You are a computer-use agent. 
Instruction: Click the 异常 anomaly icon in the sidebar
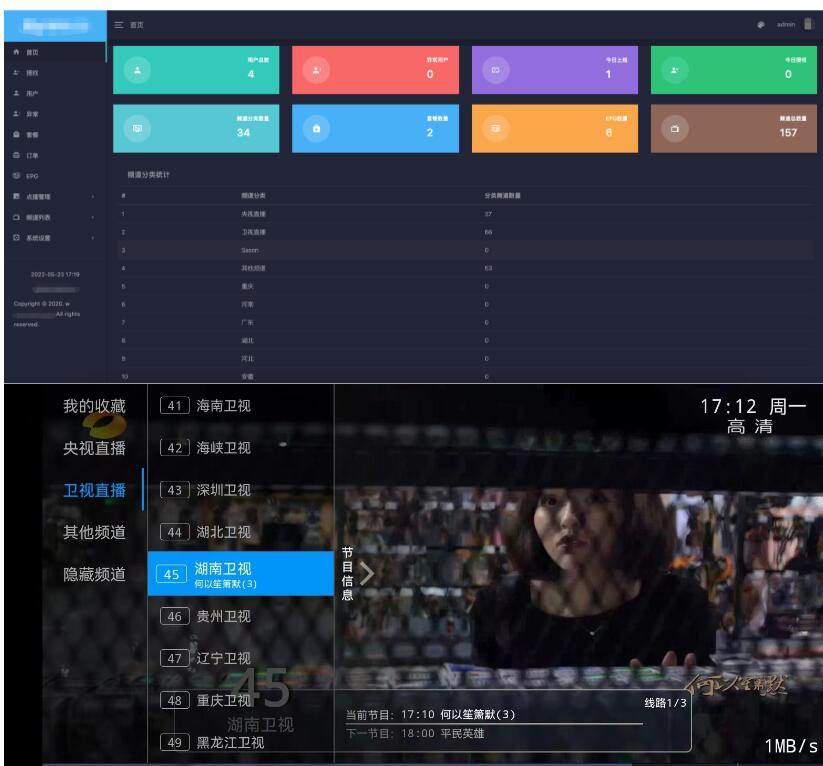(16, 113)
